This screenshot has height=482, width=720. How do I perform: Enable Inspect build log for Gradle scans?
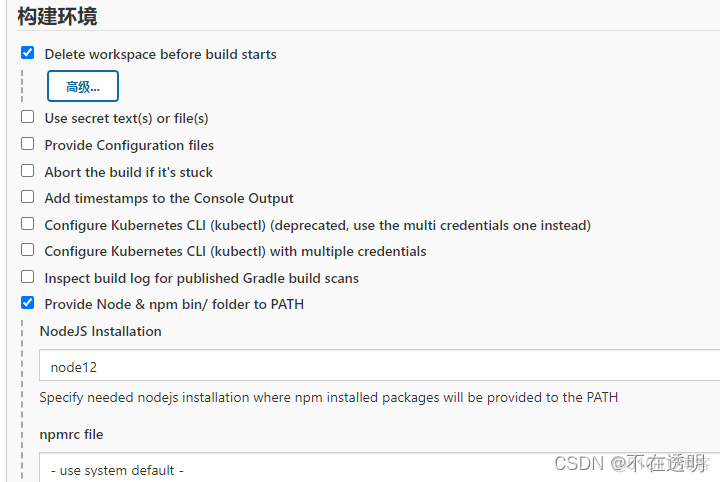pyautogui.click(x=27, y=277)
